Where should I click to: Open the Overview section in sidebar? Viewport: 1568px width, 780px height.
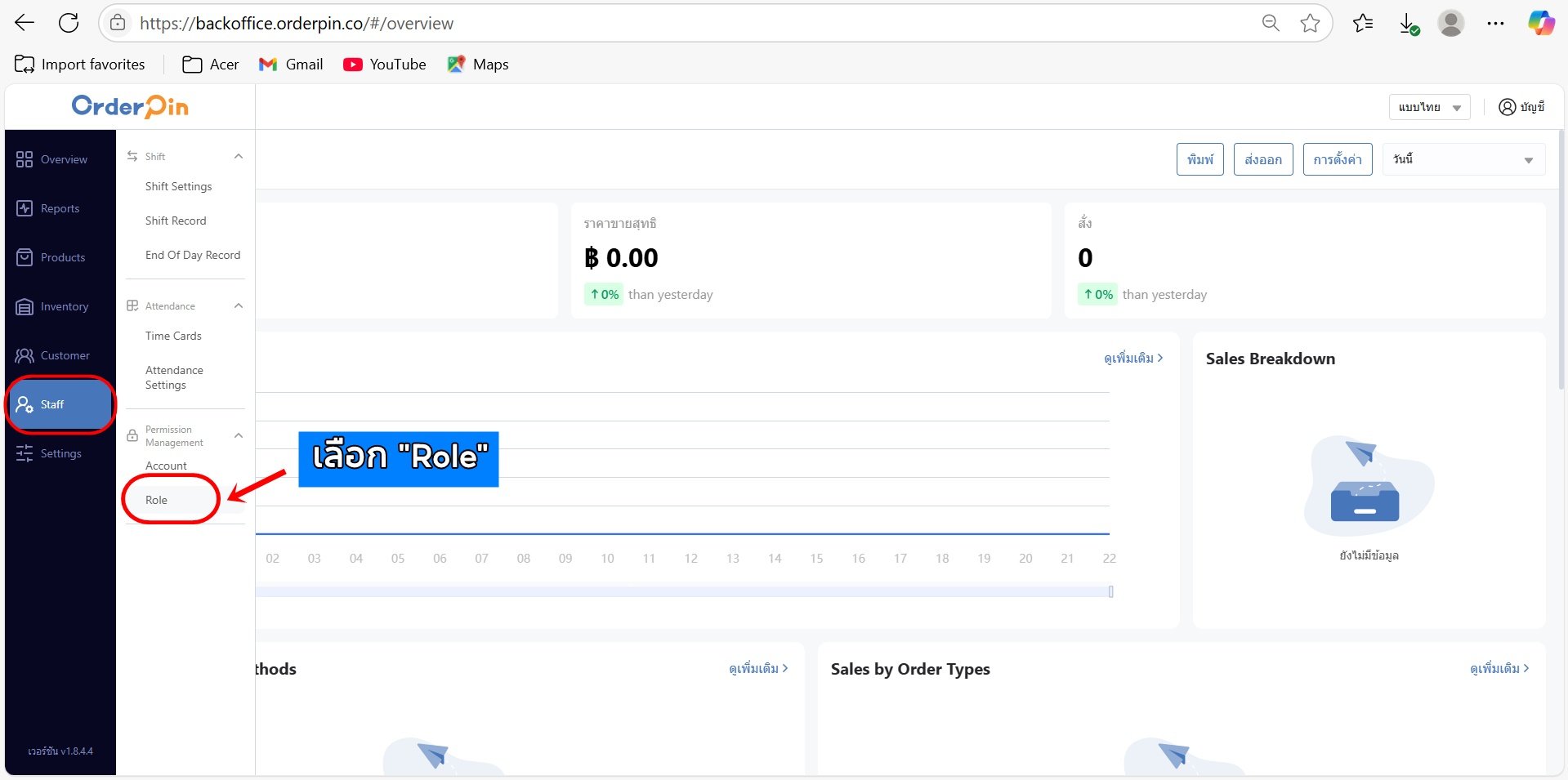(60, 159)
